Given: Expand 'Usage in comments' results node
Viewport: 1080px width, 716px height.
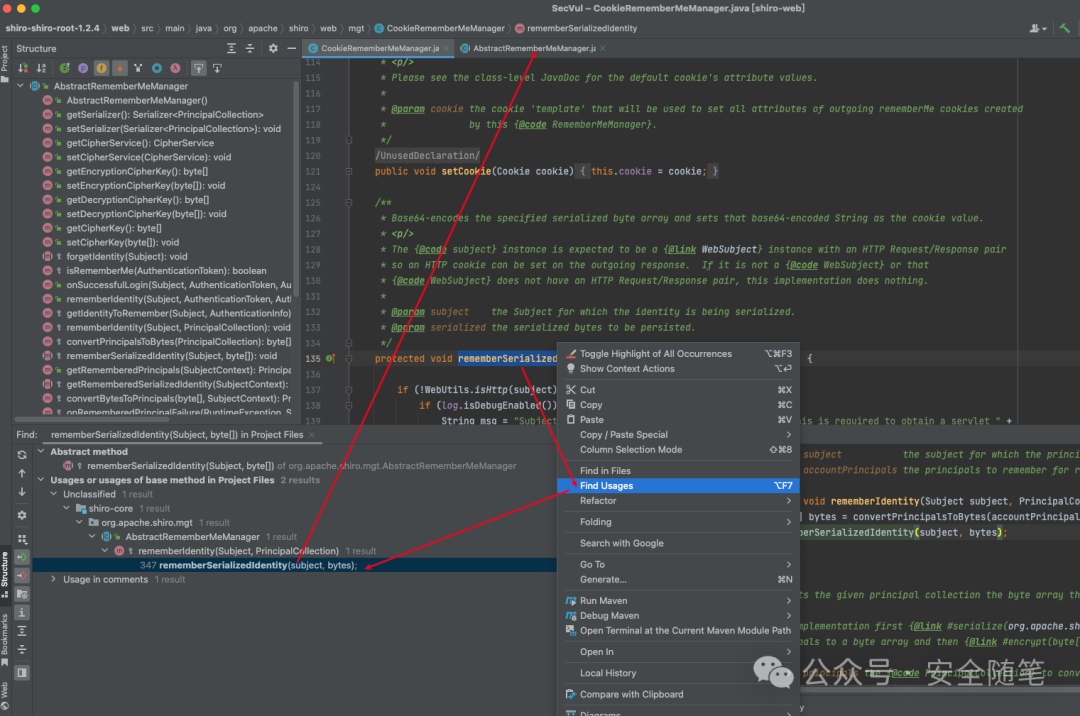Looking at the screenshot, I should tap(54, 580).
